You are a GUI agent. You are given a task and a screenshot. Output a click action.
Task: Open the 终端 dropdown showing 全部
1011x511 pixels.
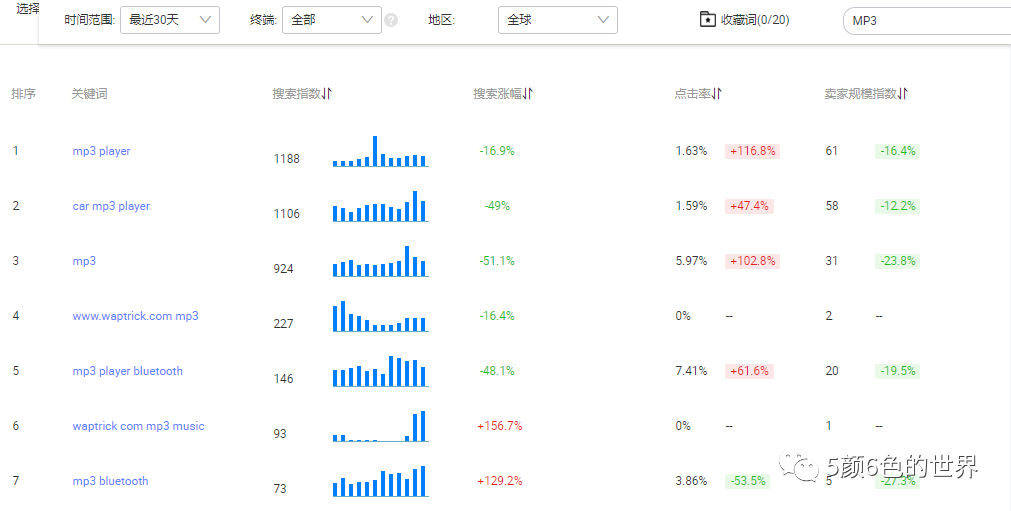click(331, 20)
